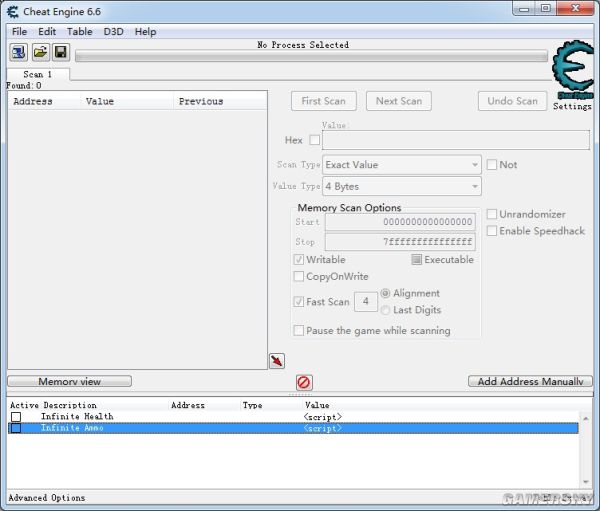Enable the Unrandomizer checkbox
This screenshot has width=600, height=511.
pos(492,214)
